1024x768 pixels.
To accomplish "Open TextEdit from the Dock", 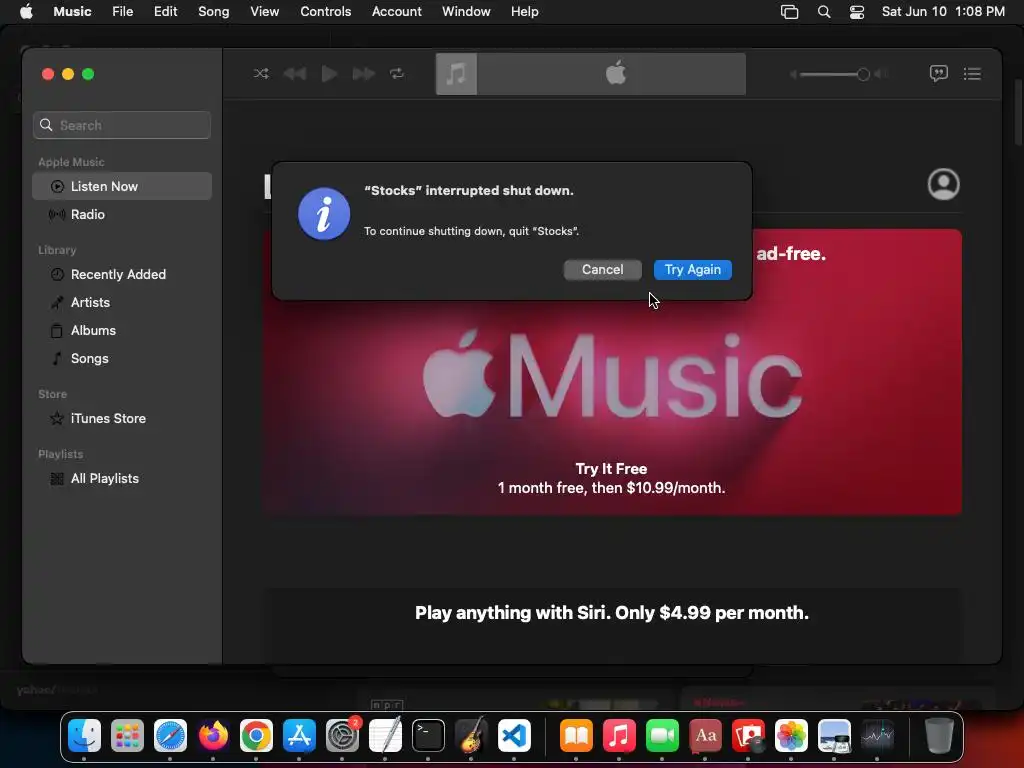I will (385, 736).
